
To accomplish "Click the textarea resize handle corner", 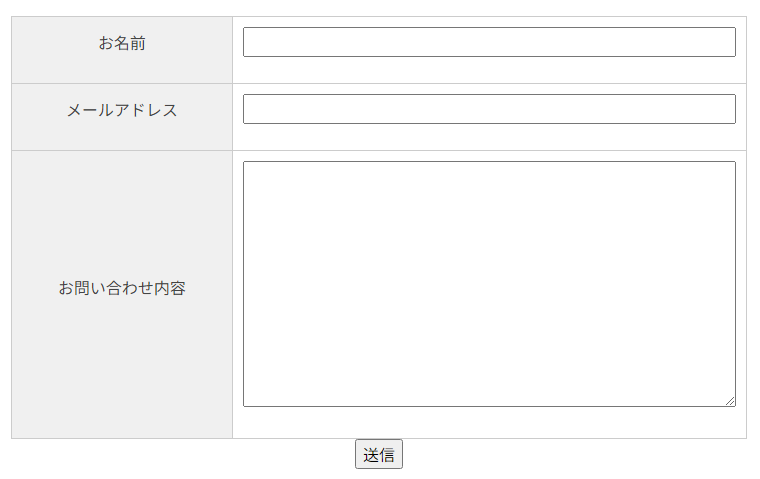I will pos(730,401).
